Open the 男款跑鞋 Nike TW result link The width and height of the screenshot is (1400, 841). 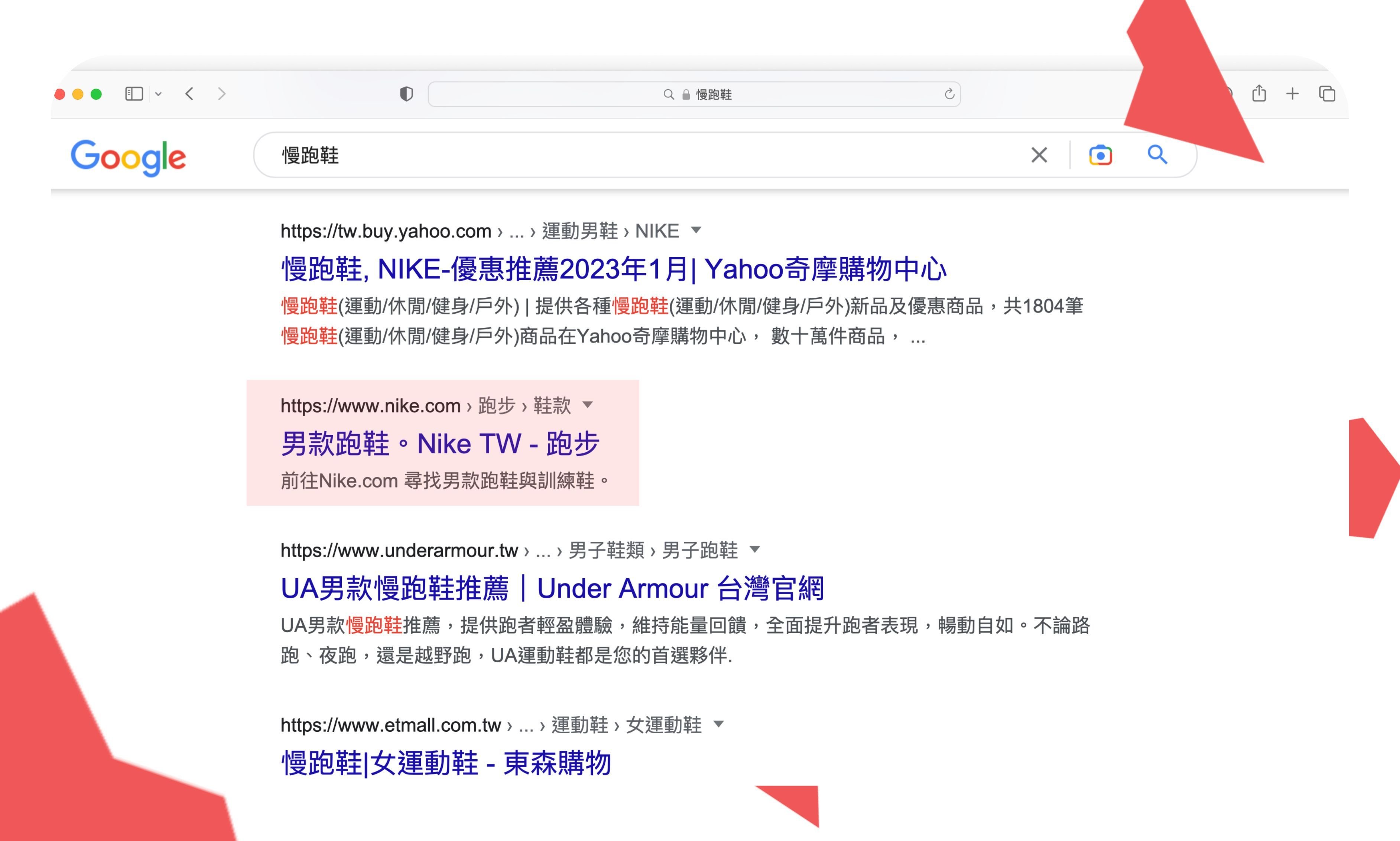click(x=440, y=443)
